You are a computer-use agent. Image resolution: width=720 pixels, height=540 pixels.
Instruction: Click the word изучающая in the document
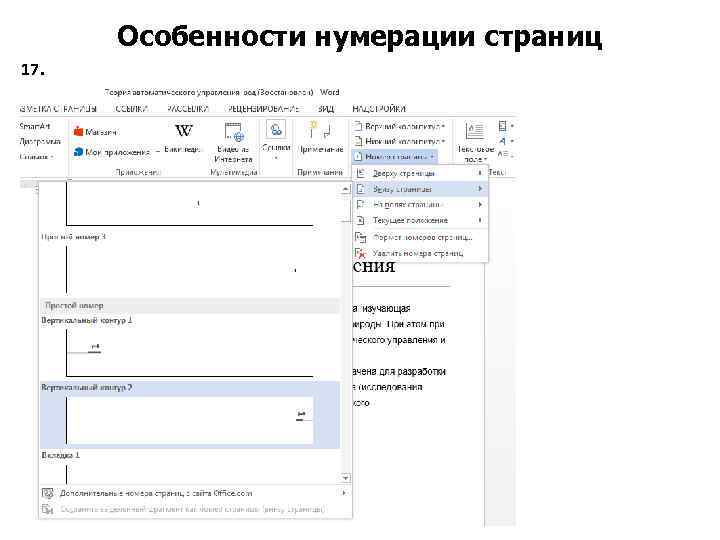(386, 309)
